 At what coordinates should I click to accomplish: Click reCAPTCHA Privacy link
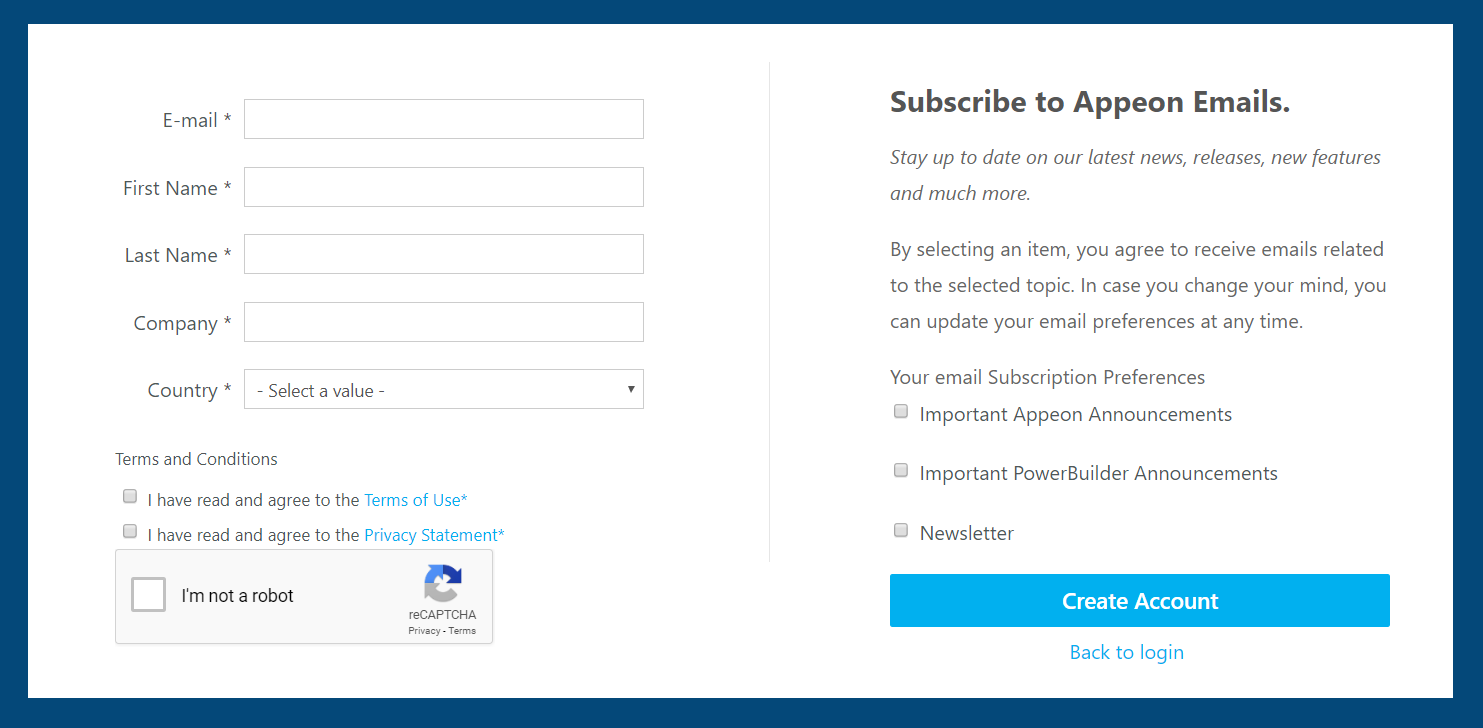click(x=424, y=631)
